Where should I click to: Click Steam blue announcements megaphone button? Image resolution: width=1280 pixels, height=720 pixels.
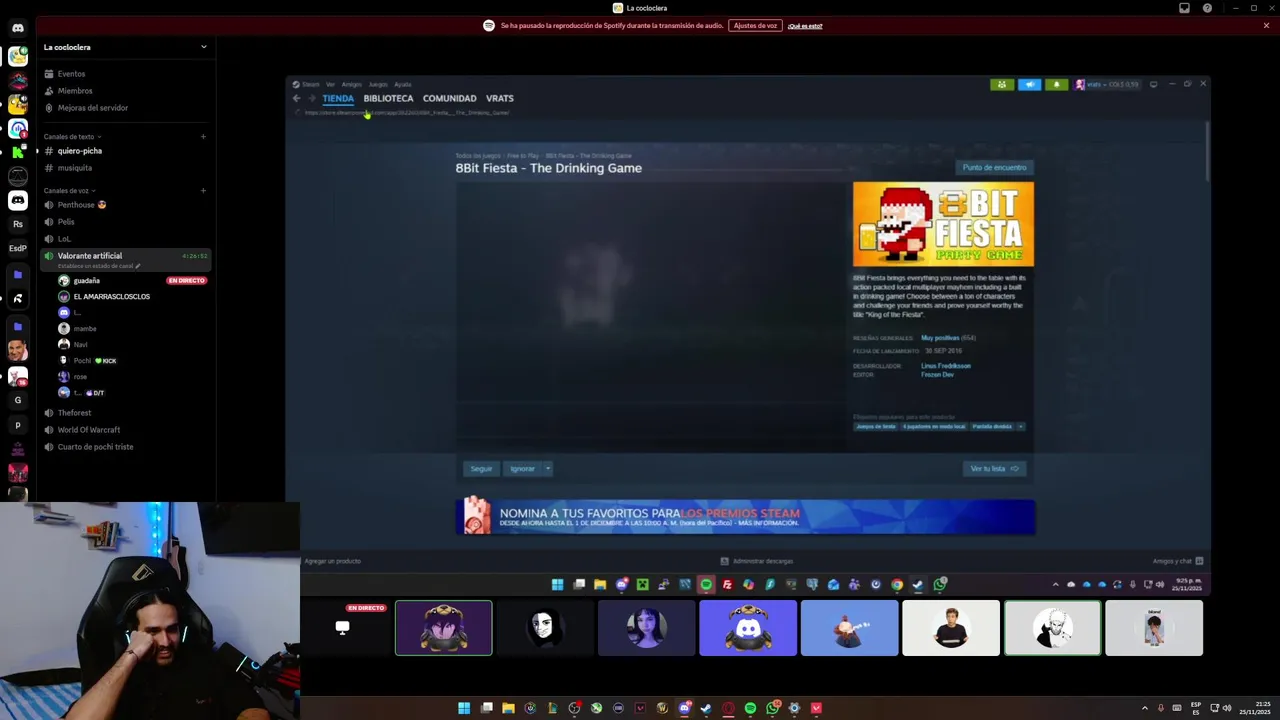[1029, 85]
